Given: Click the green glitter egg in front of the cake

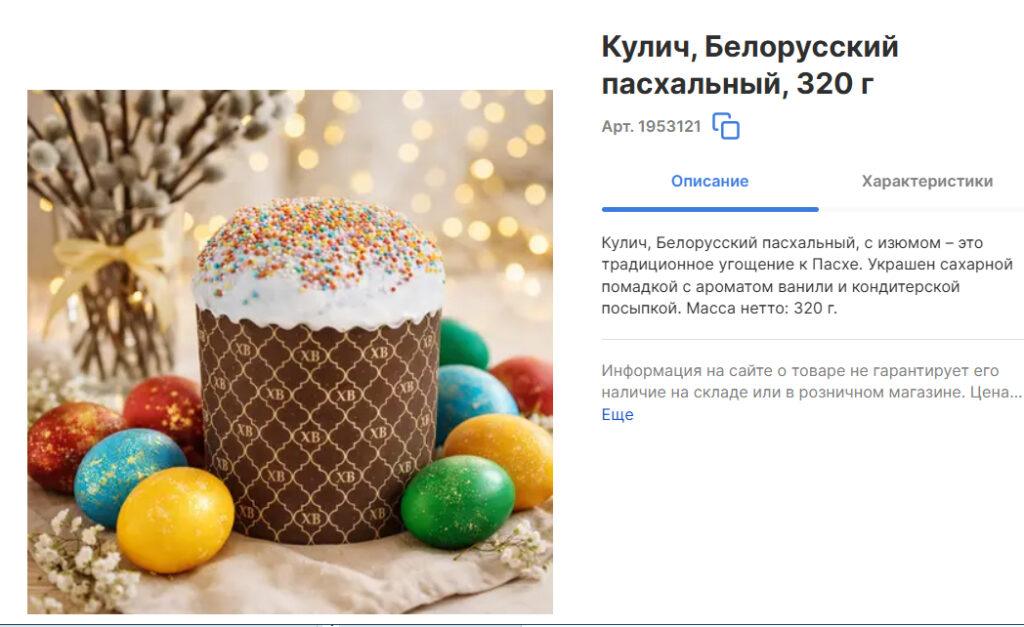Looking at the screenshot, I should point(457,501).
